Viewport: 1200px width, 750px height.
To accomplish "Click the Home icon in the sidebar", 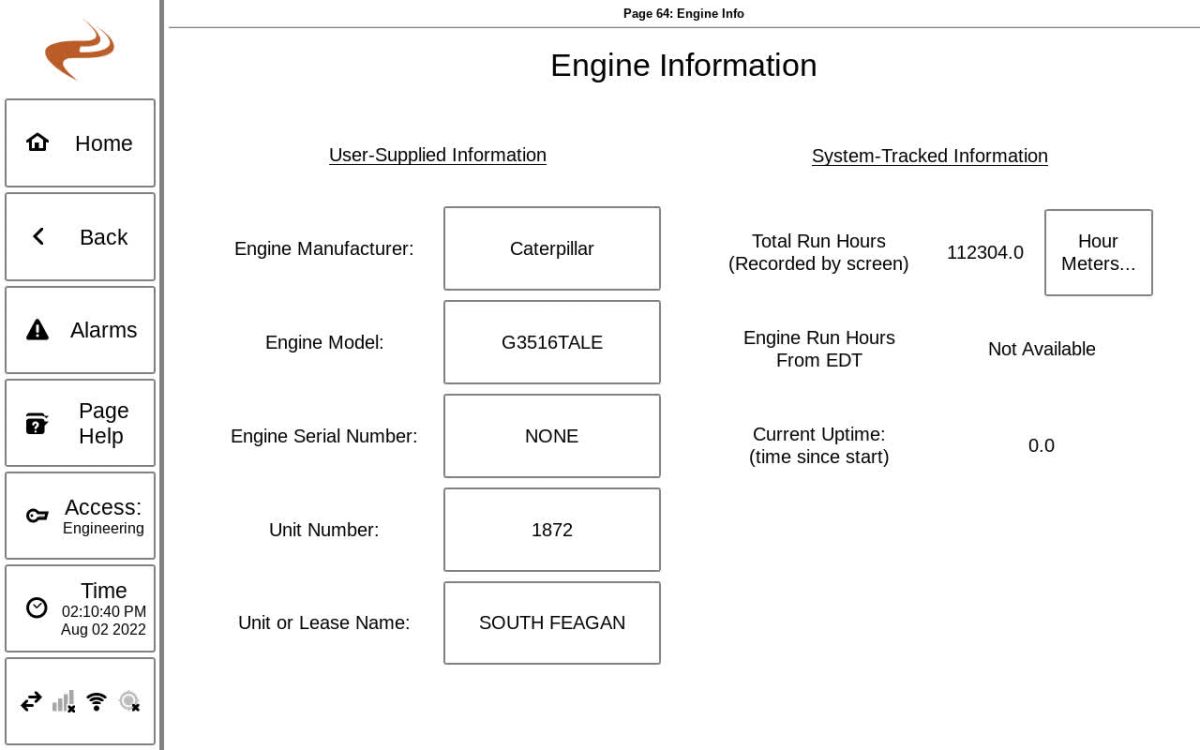I will click(36, 143).
